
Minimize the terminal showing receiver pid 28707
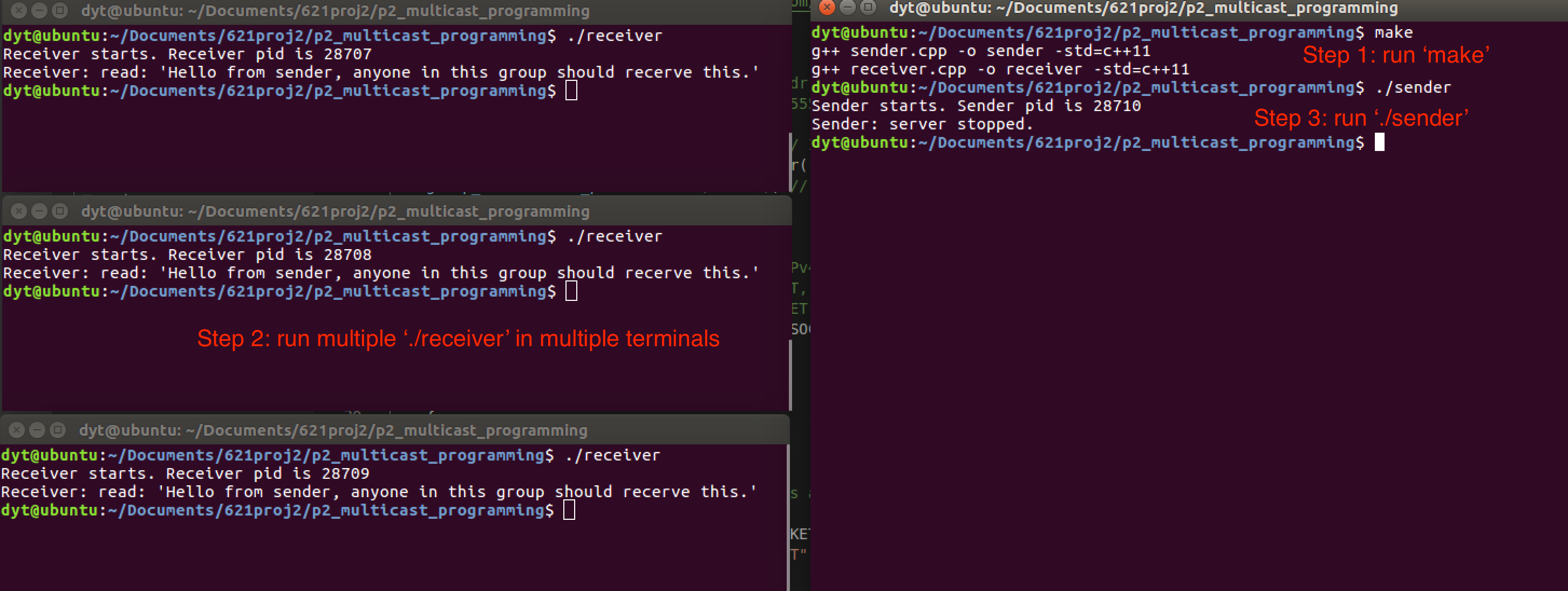[x=39, y=10]
